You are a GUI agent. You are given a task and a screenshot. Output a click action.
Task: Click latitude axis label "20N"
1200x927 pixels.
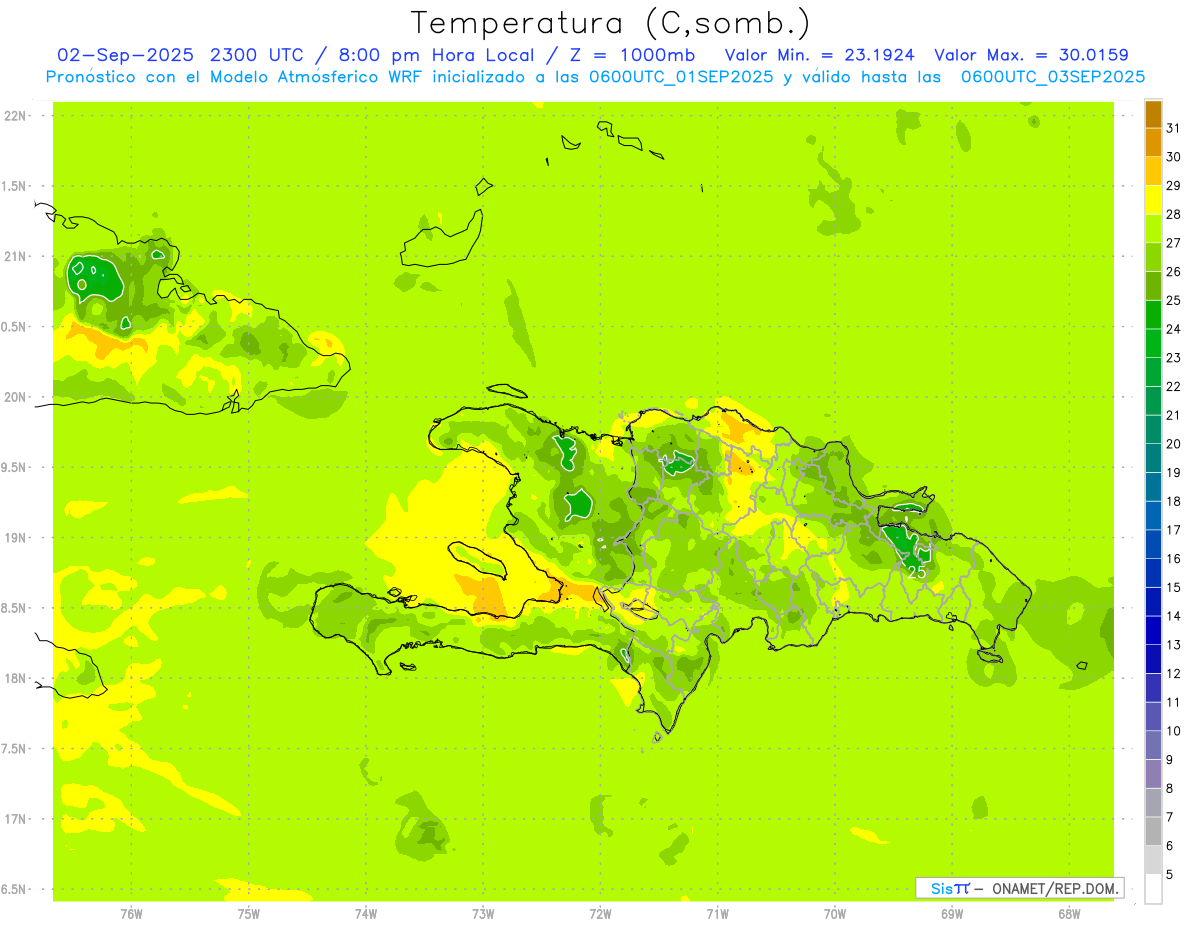tap(16, 397)
